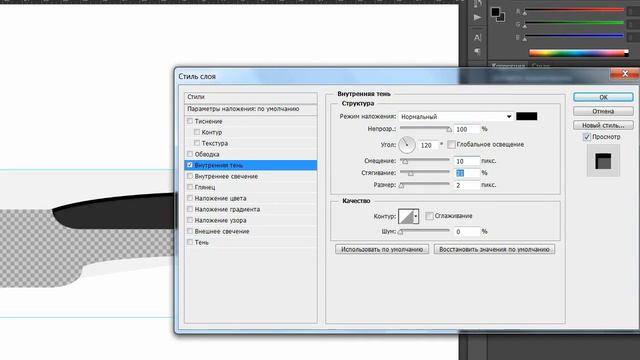Adjust the Размер slider

pyautogui.click(x=424, y=185)
